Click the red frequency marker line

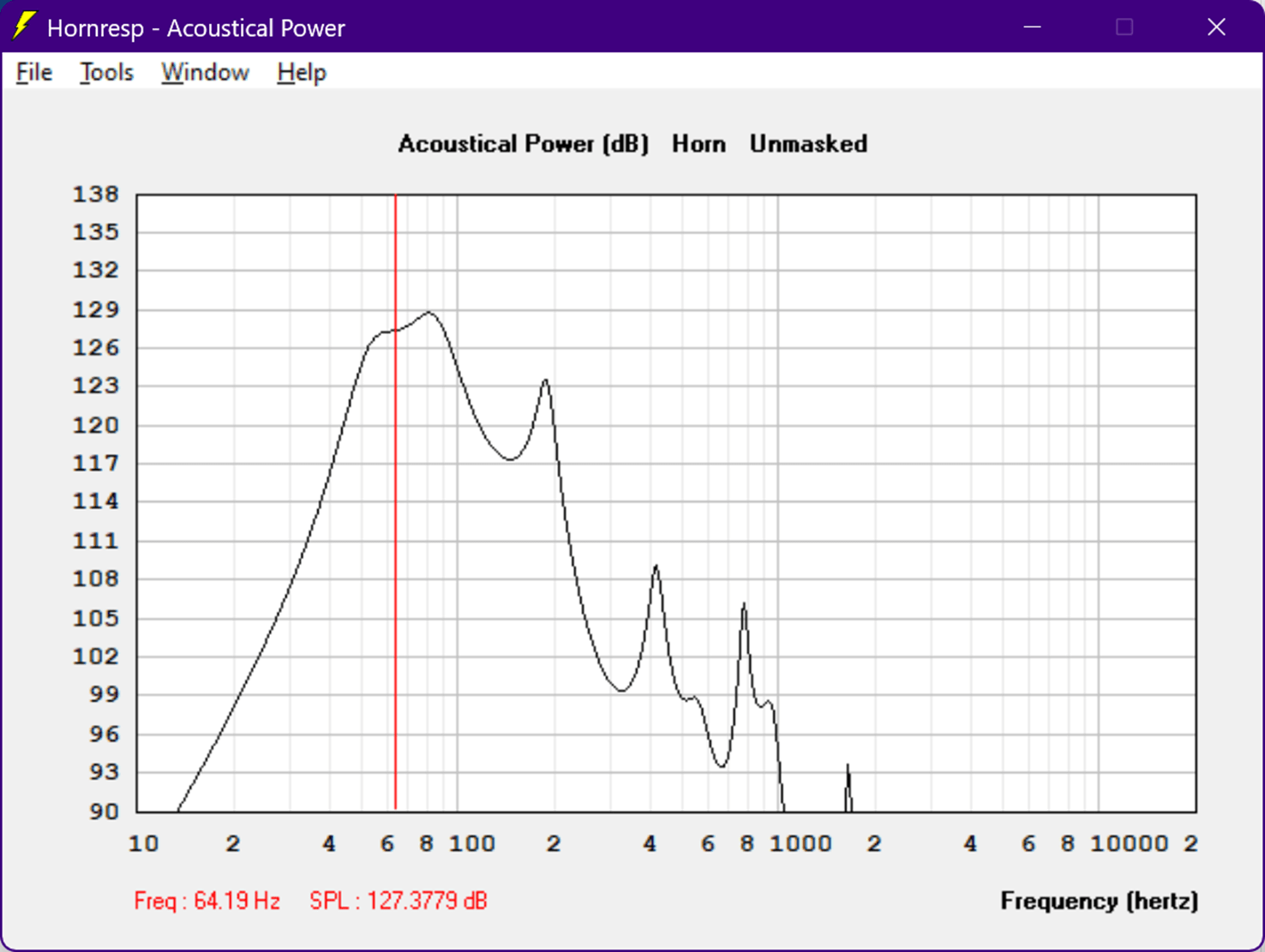coord(395,502)
